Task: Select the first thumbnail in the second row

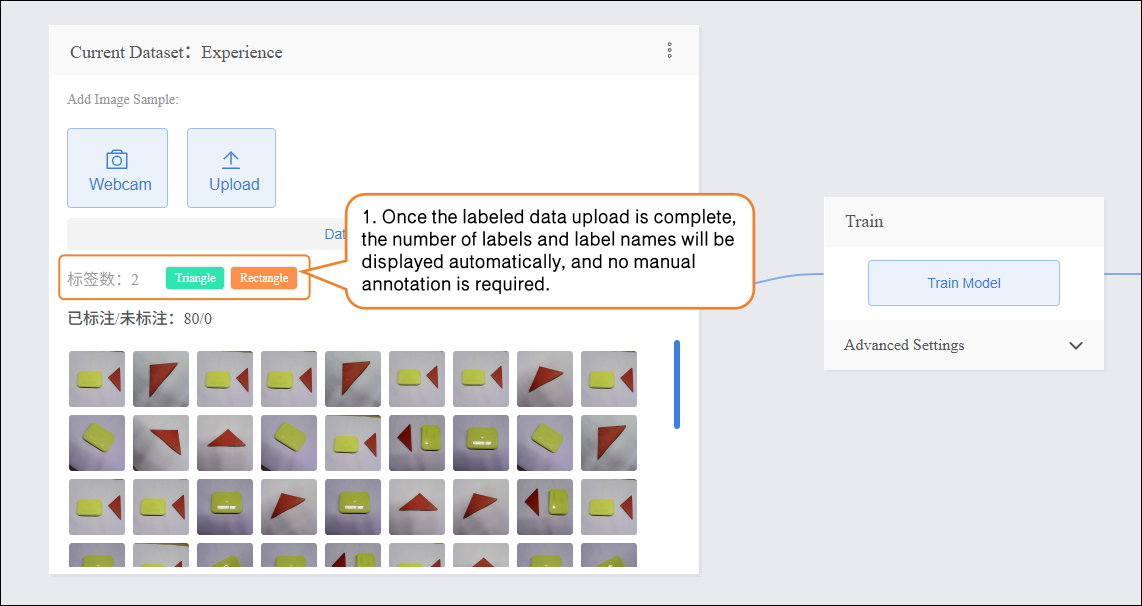Action: [x=97, y=443]
